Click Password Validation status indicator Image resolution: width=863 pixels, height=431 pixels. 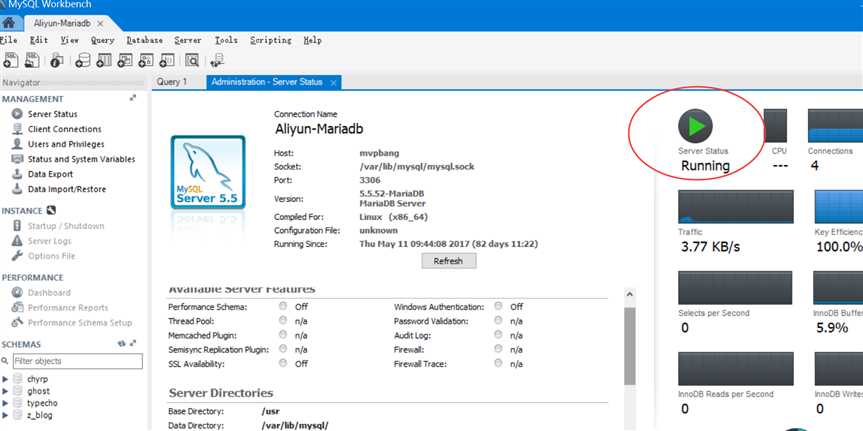tap(498, 320)
